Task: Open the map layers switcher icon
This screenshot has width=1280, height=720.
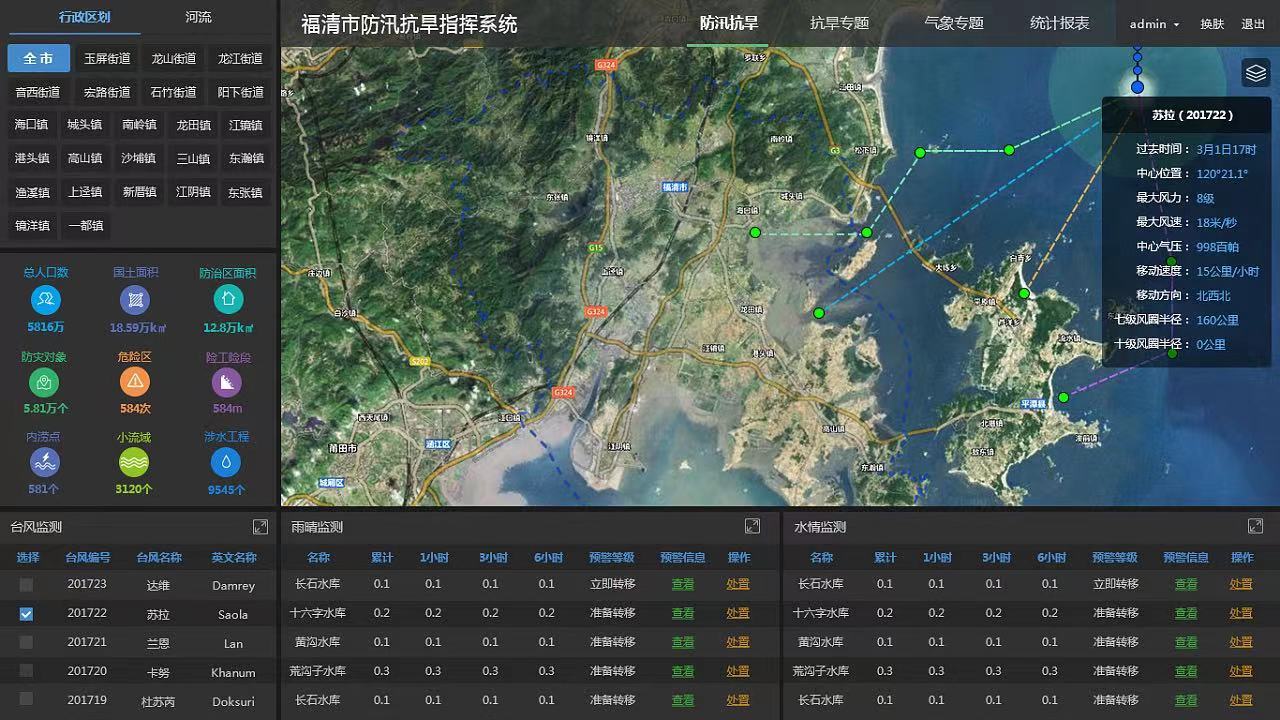Action: coord(1256,72)
